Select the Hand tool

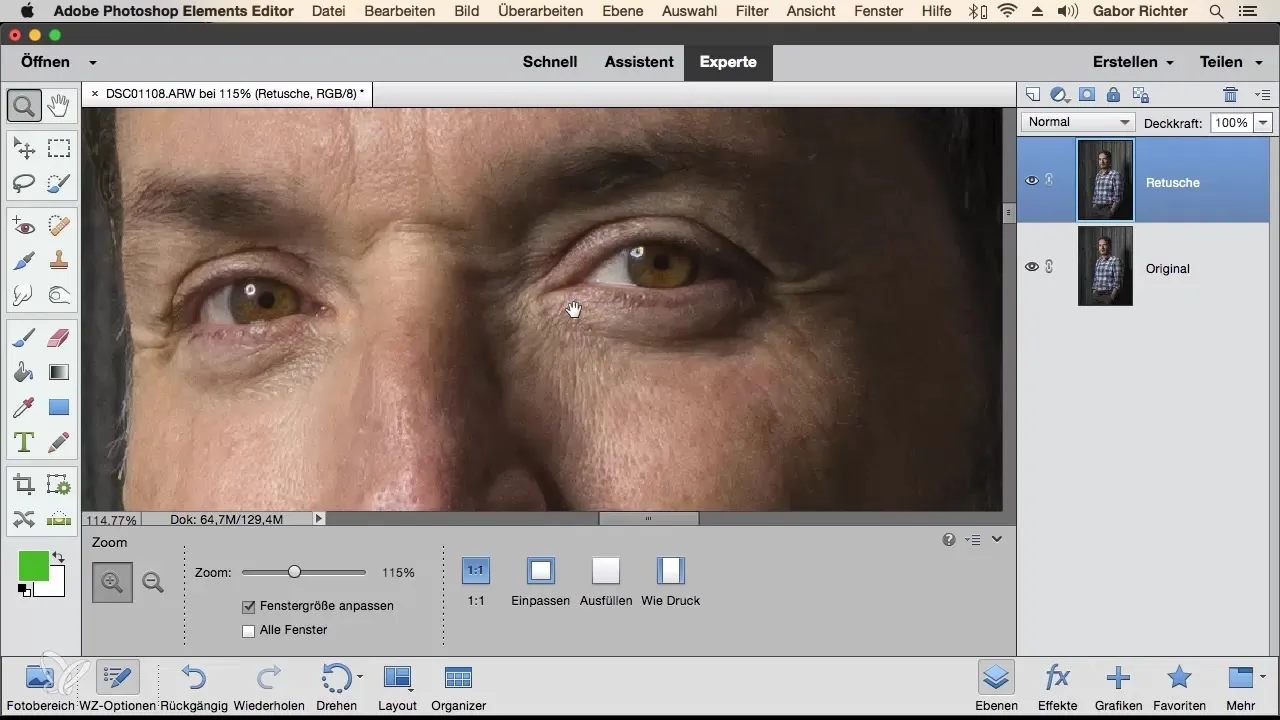point(59,104)
